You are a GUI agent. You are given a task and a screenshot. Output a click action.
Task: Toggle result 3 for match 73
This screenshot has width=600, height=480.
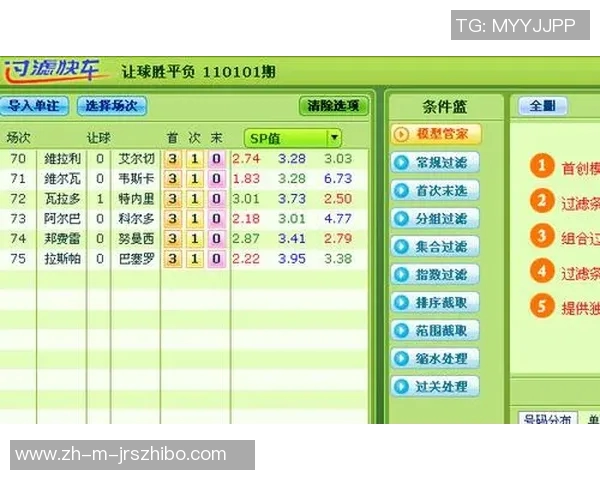173,219
